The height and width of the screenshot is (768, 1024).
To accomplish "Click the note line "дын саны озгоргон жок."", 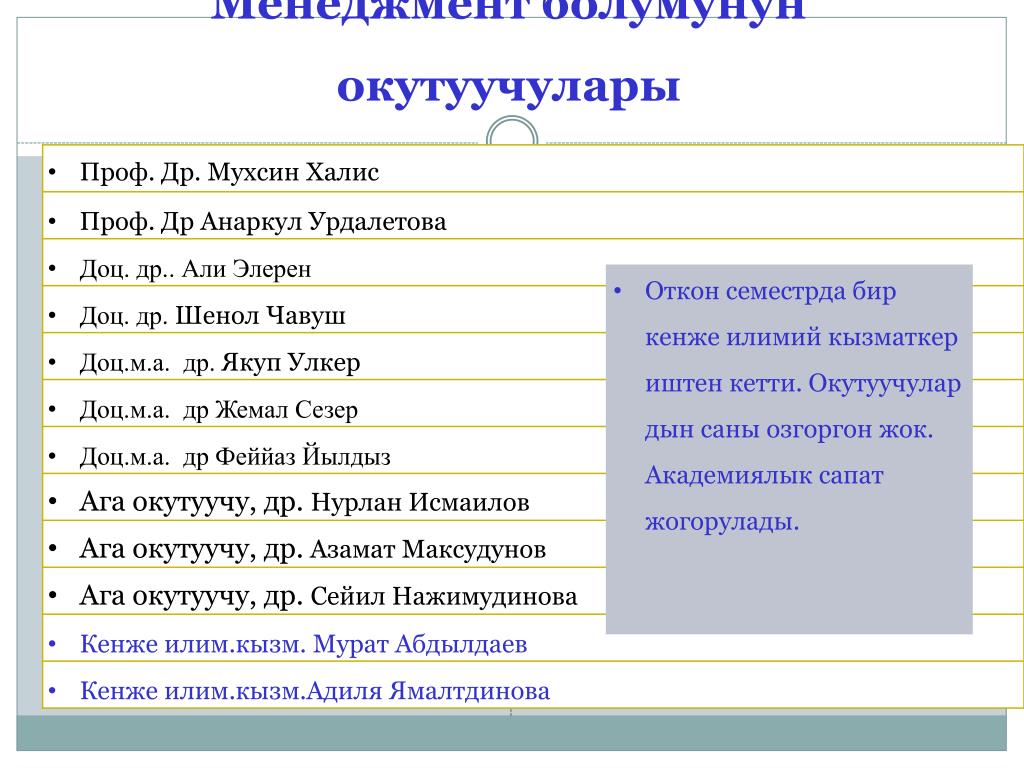I will [789, 430].
